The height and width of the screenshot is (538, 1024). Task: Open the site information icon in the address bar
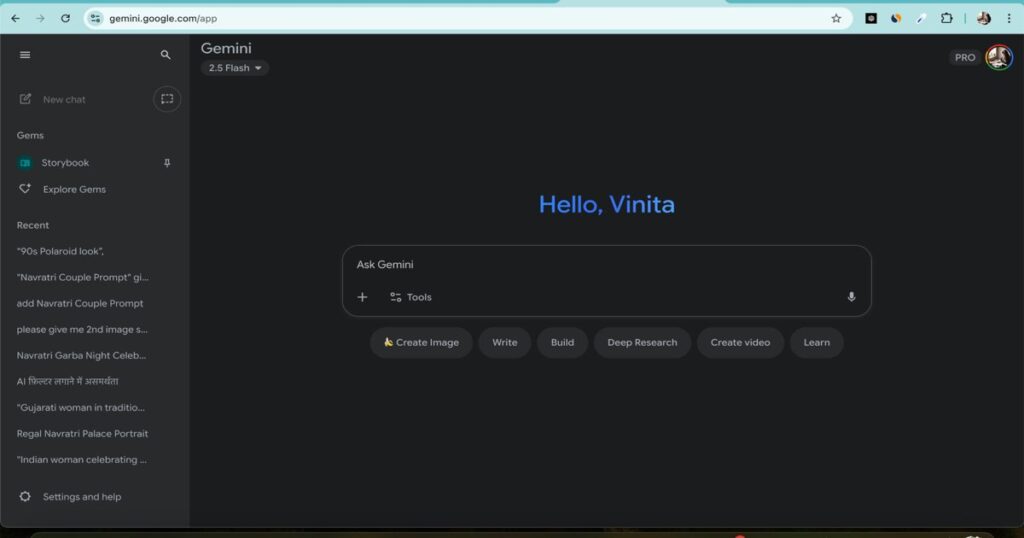95,18
